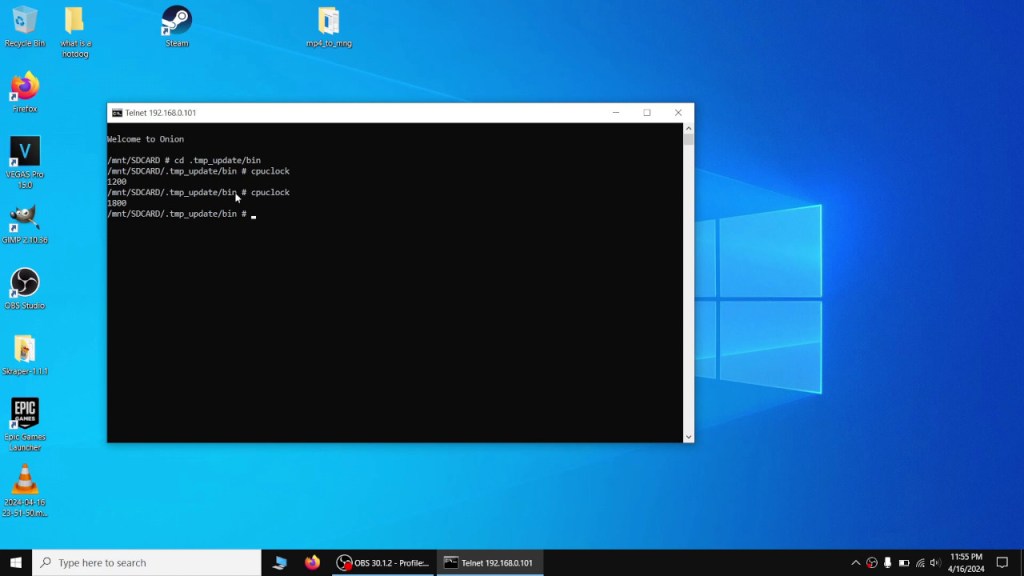Viewport: 1024px width, 576px height.
Task: Expand hidden icons in the system tray
Action: click(856, 562)
